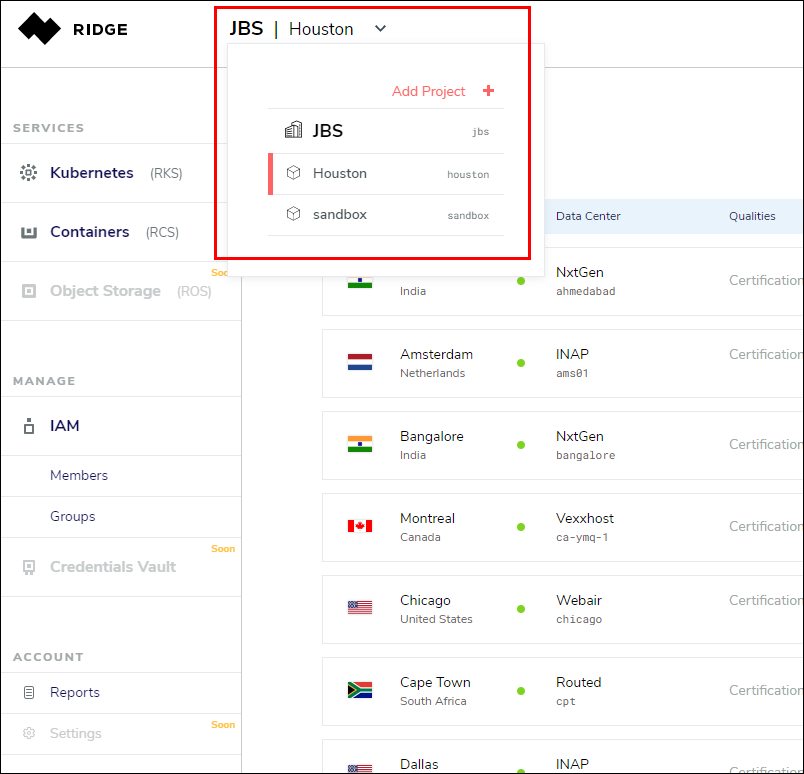Select the Montreal location name
This screenshot has width=804, height=774.
pos(427,519)
